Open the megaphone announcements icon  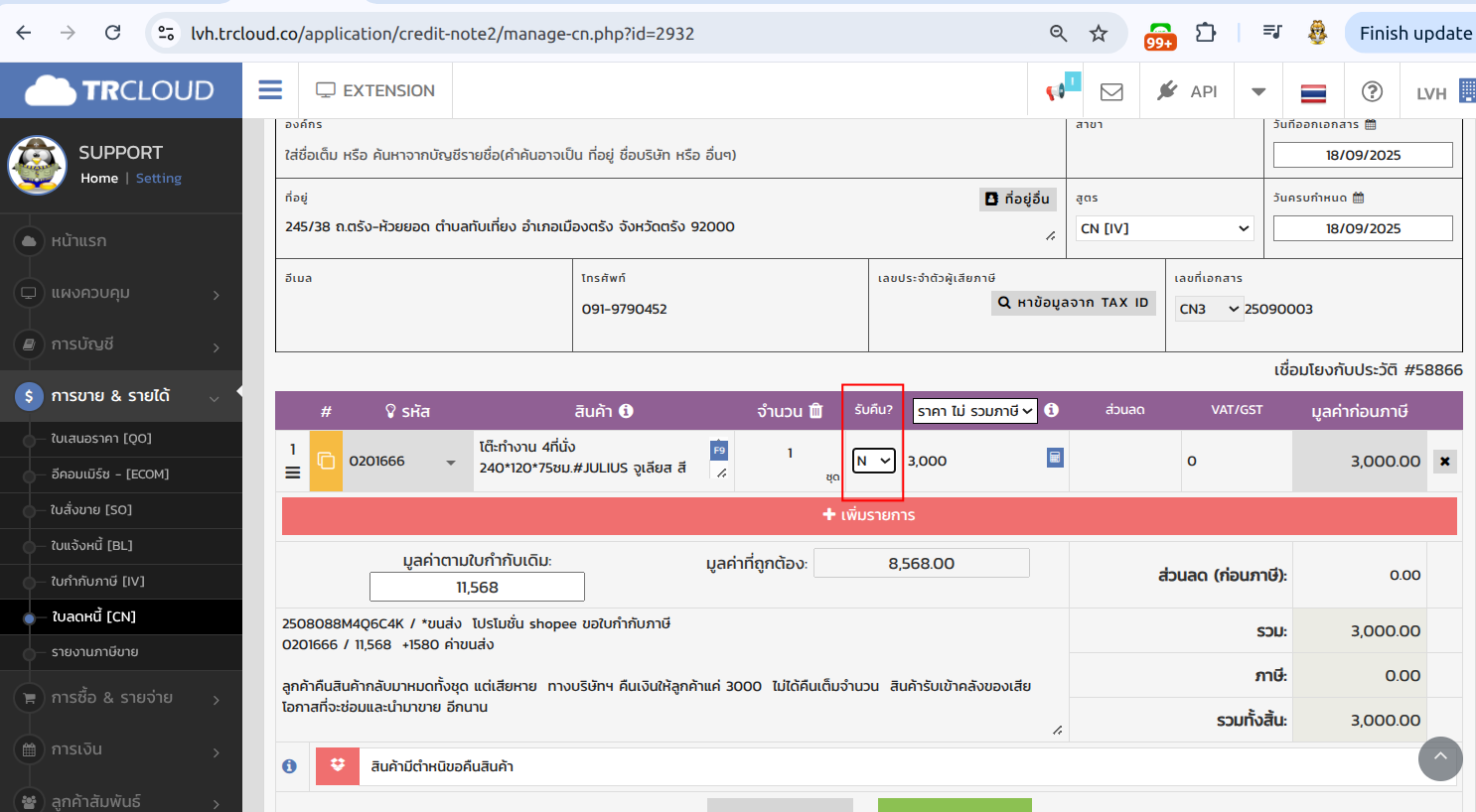[x=1057, y=91]
